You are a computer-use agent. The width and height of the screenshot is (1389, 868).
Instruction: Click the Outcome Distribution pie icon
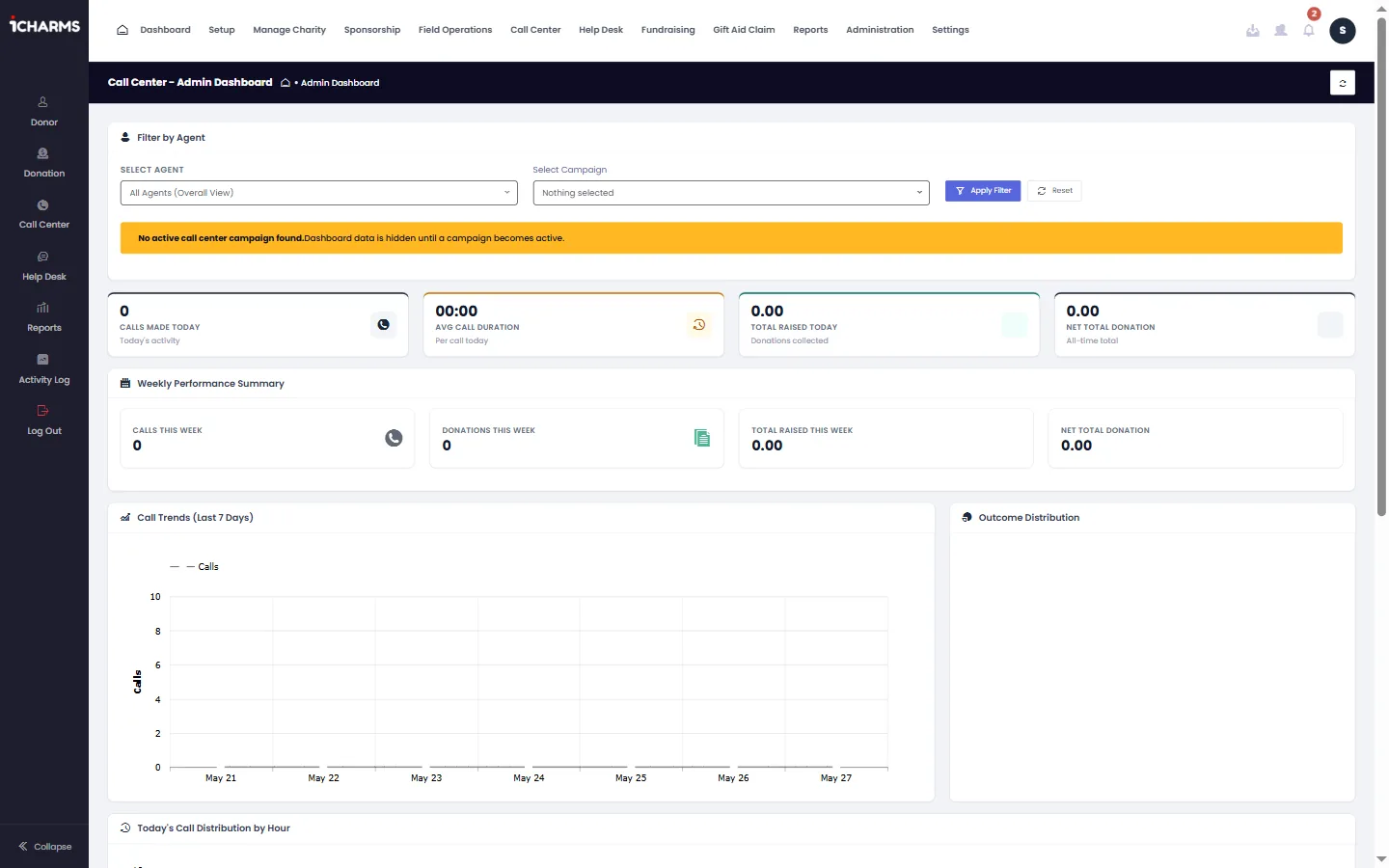pyautogui.click(x=967, y=518)
